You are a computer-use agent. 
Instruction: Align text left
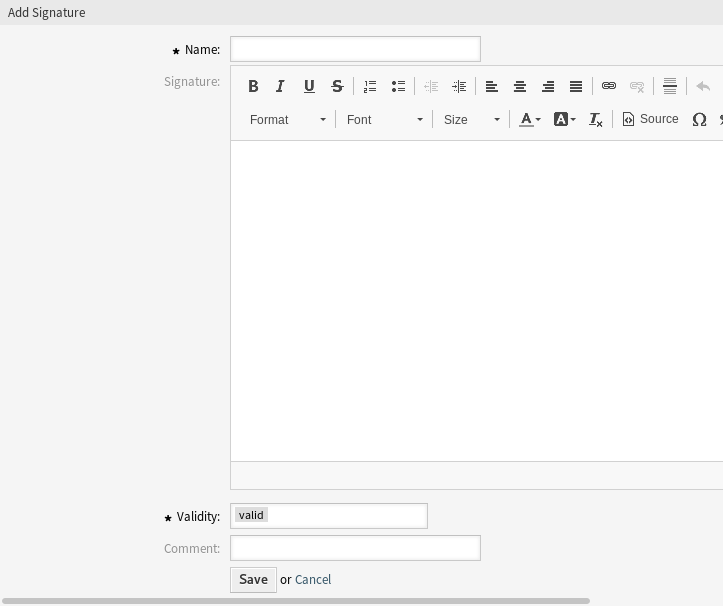pos(492,86)
